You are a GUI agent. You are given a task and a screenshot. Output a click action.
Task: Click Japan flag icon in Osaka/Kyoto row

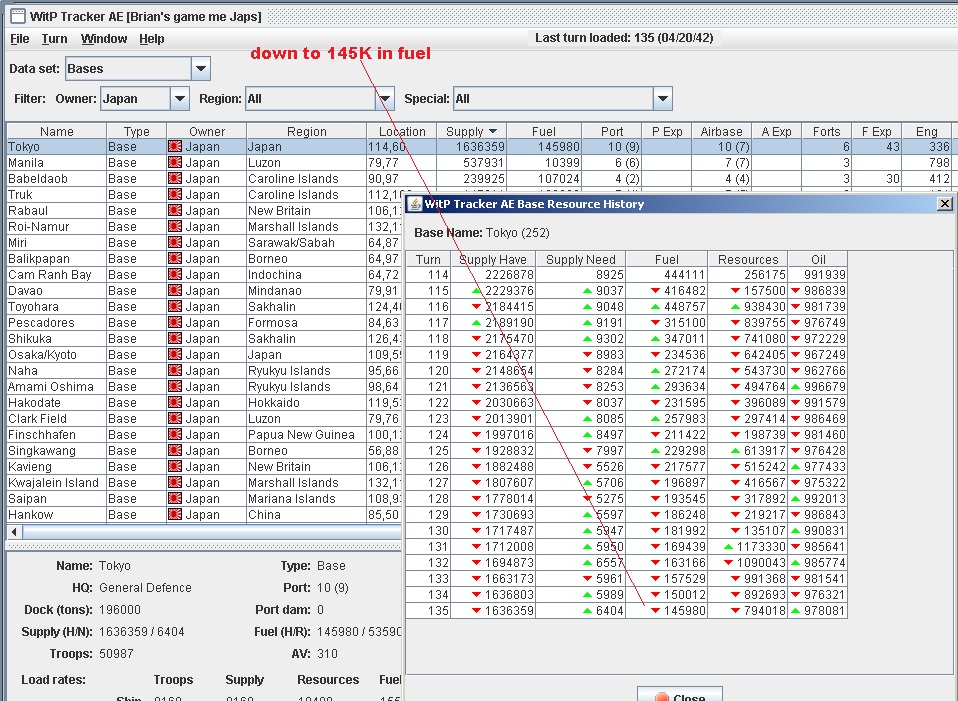coord(175,354)
